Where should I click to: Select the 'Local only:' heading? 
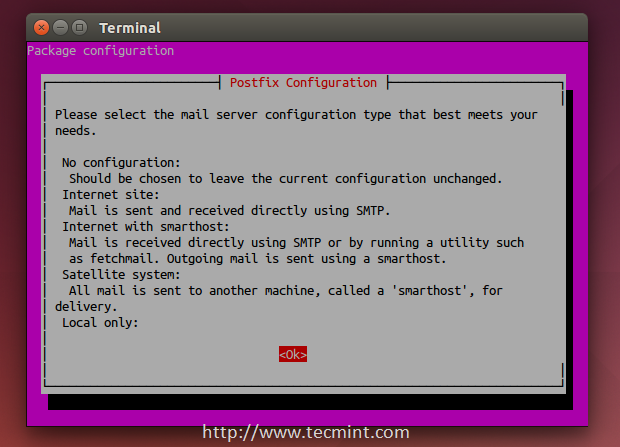(100, 323)
